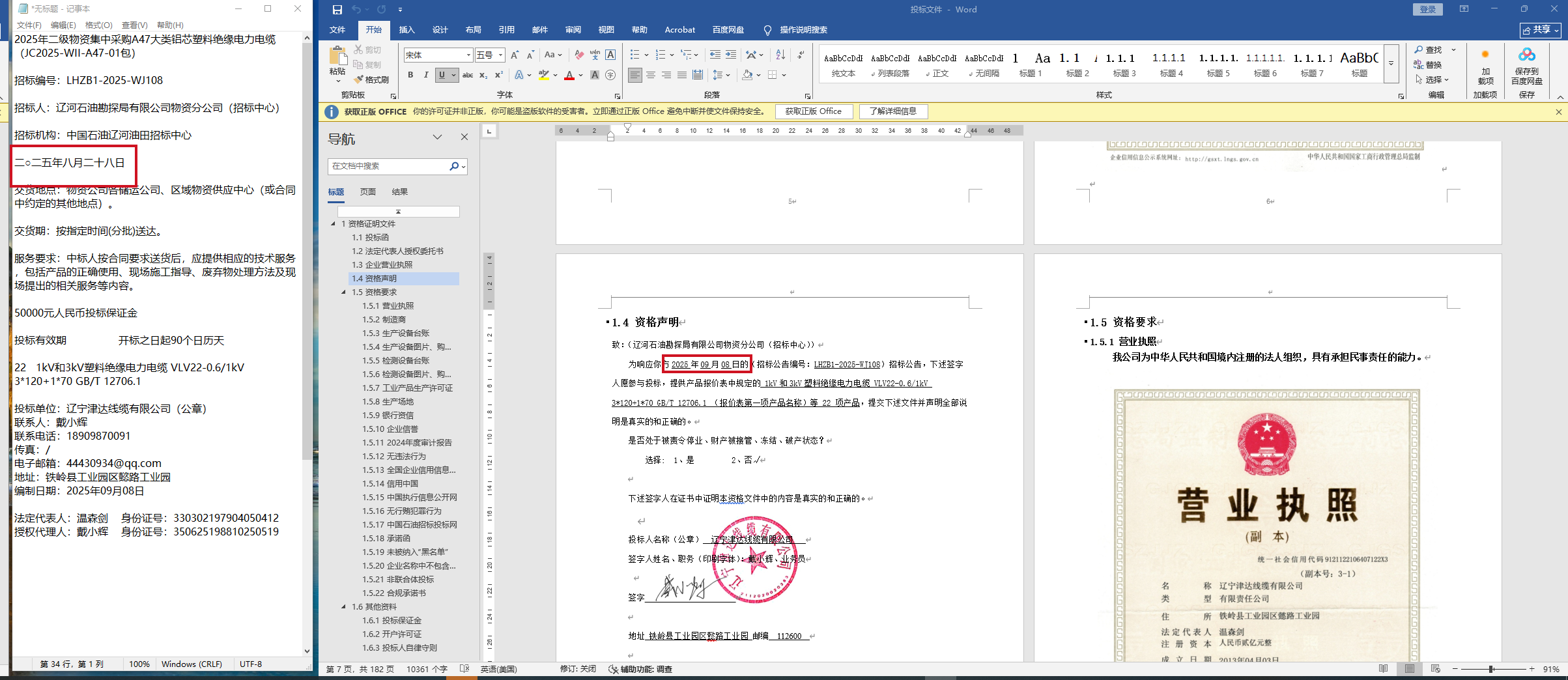Switch to Read Mode view
This screenshot has width=1568, height=680.
pyautogui.click(x=1383, y=669)
